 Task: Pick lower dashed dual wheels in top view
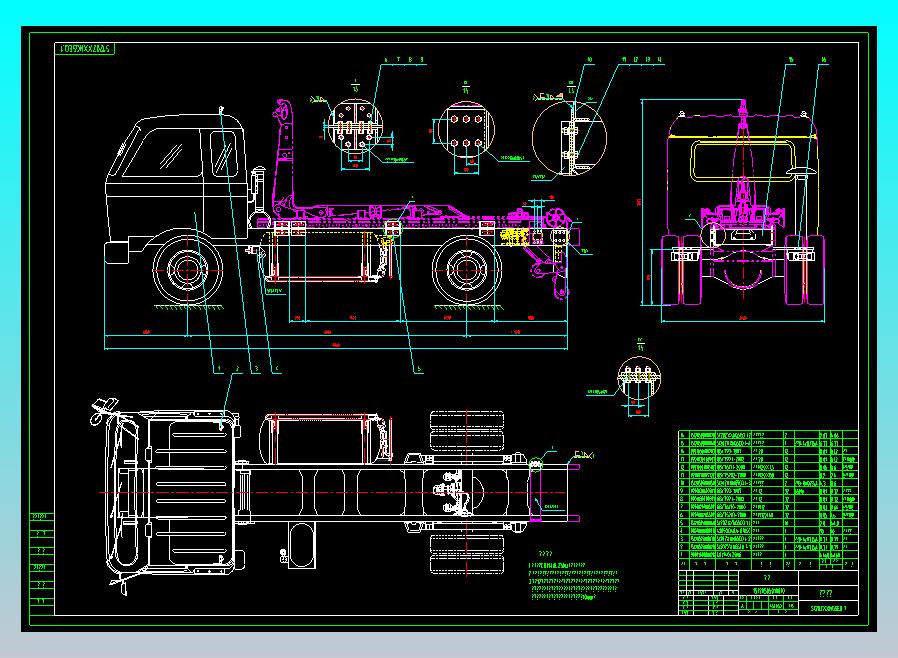click(x=467, y=553)
